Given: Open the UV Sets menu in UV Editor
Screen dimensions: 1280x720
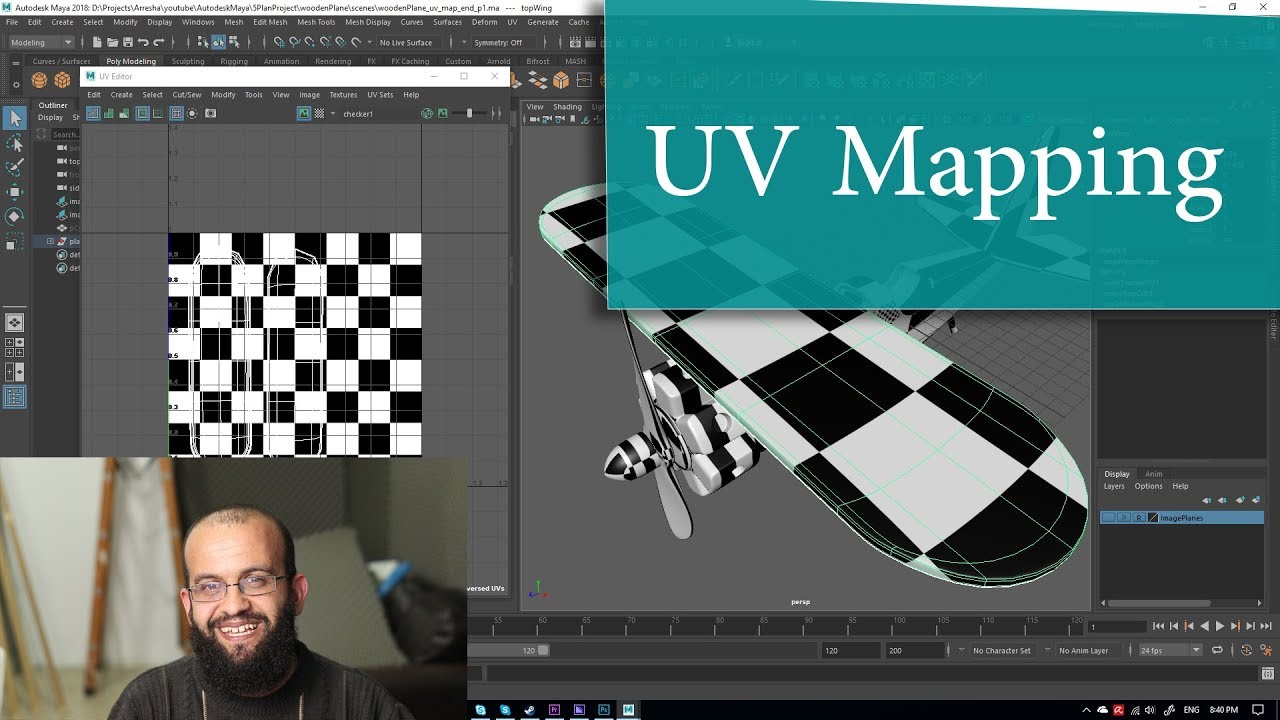Looking at the screenshot, I should [x=380, y=95].
